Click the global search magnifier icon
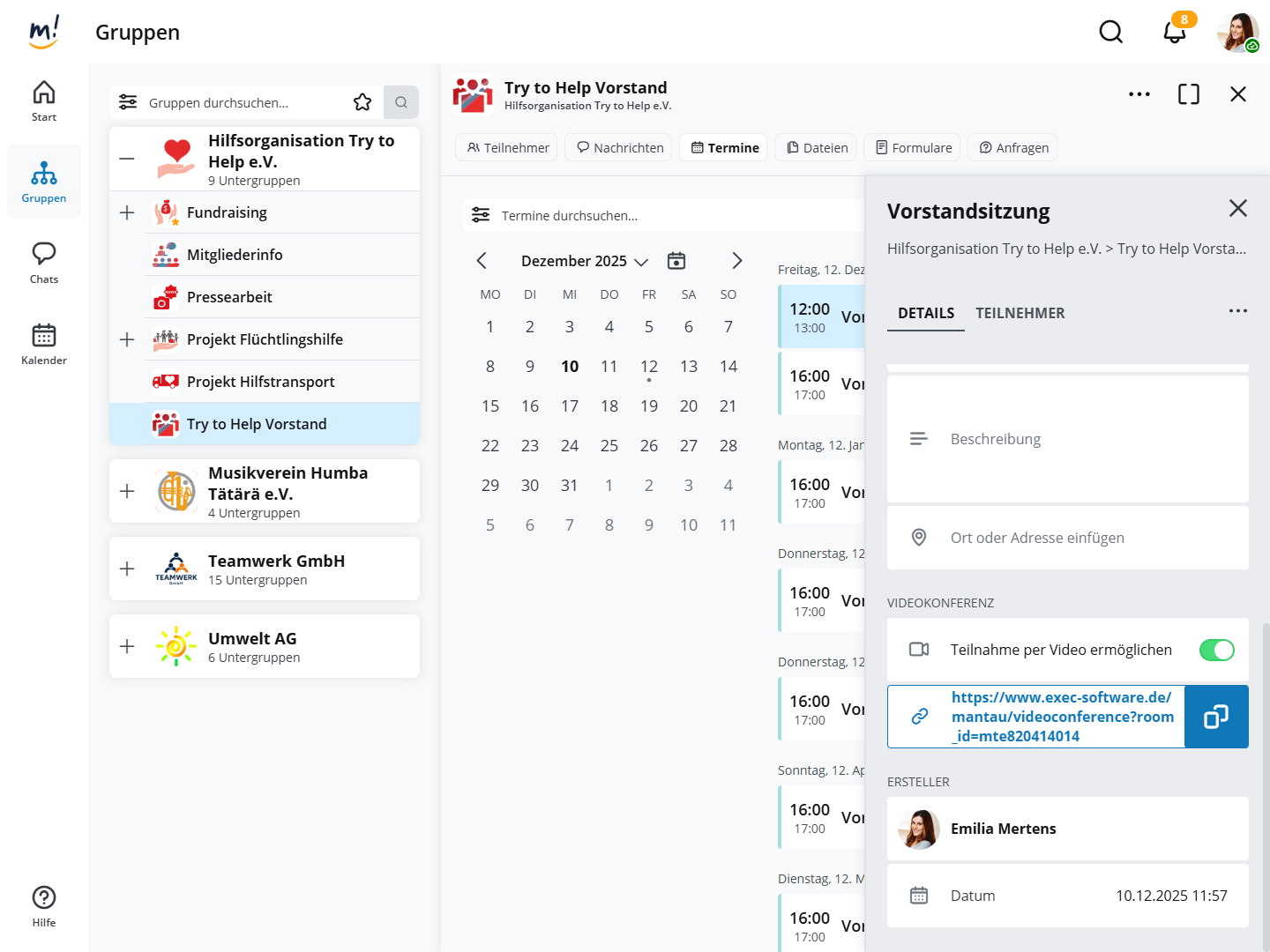Image resolution: width=1270 pixels, height=952 pixels. (1110, 32)
